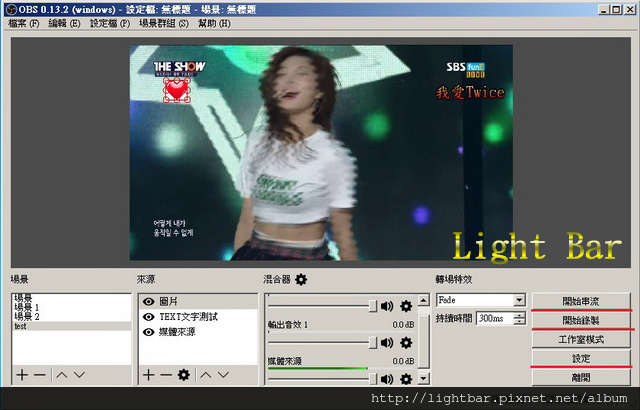Click the 300ms duration field
The width and height of the screenshot is (640, 410).
coord(495,318)
